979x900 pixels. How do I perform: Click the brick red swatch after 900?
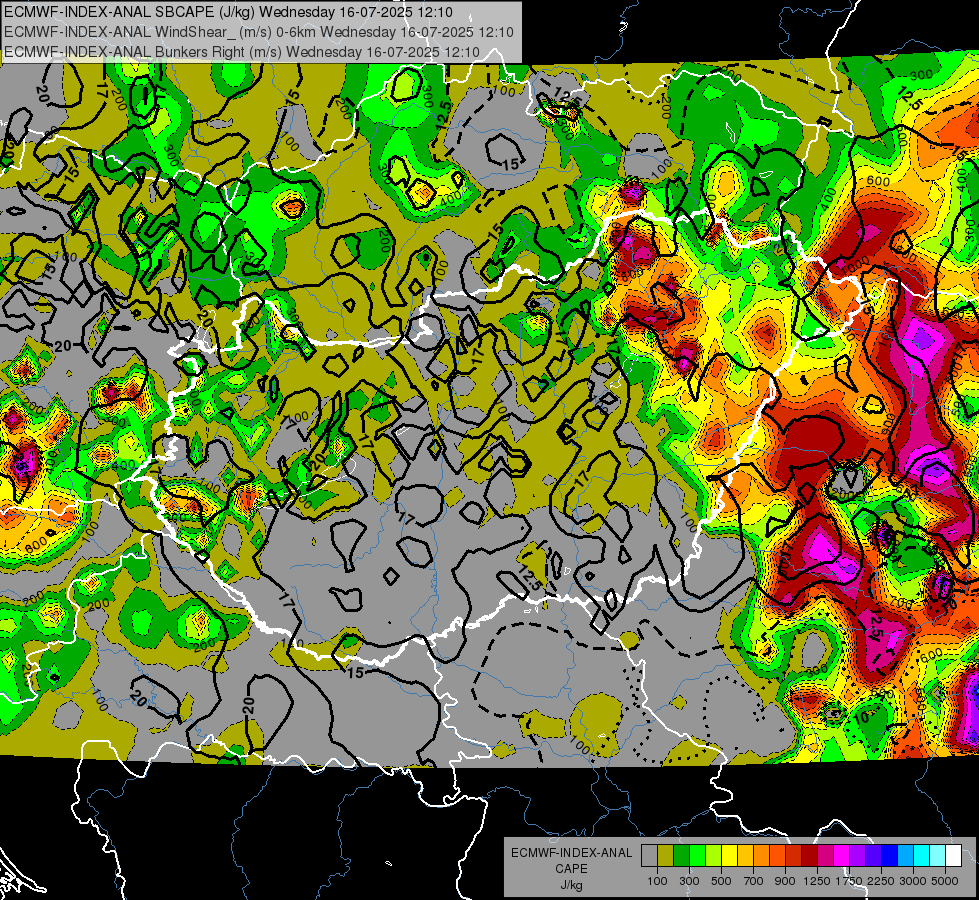click(794, 856)
